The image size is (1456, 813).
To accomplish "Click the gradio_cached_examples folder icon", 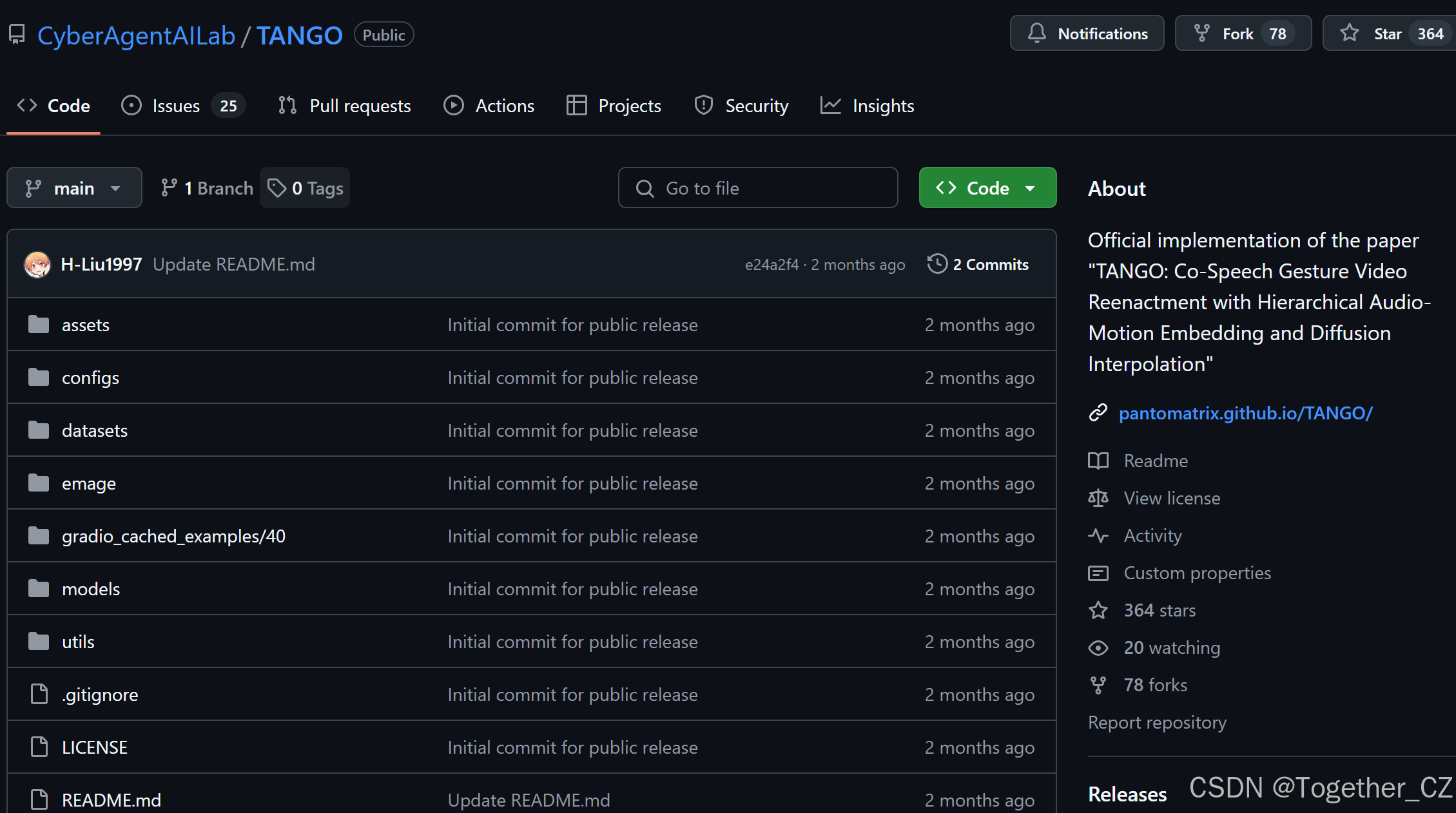I will [39, 535].
